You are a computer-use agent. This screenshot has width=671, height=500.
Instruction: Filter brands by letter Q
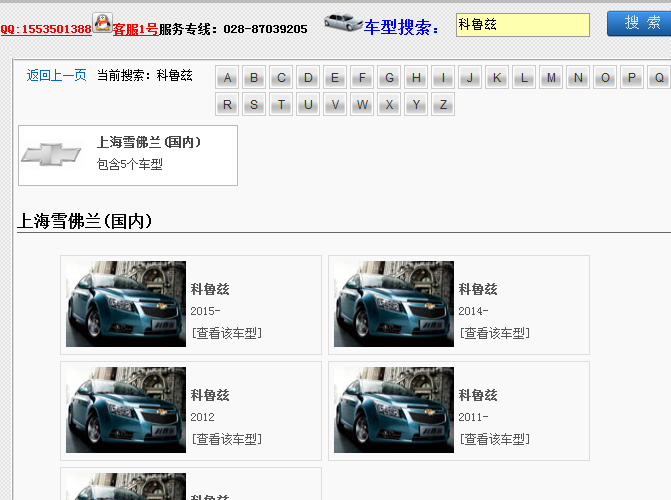(659, 77)
